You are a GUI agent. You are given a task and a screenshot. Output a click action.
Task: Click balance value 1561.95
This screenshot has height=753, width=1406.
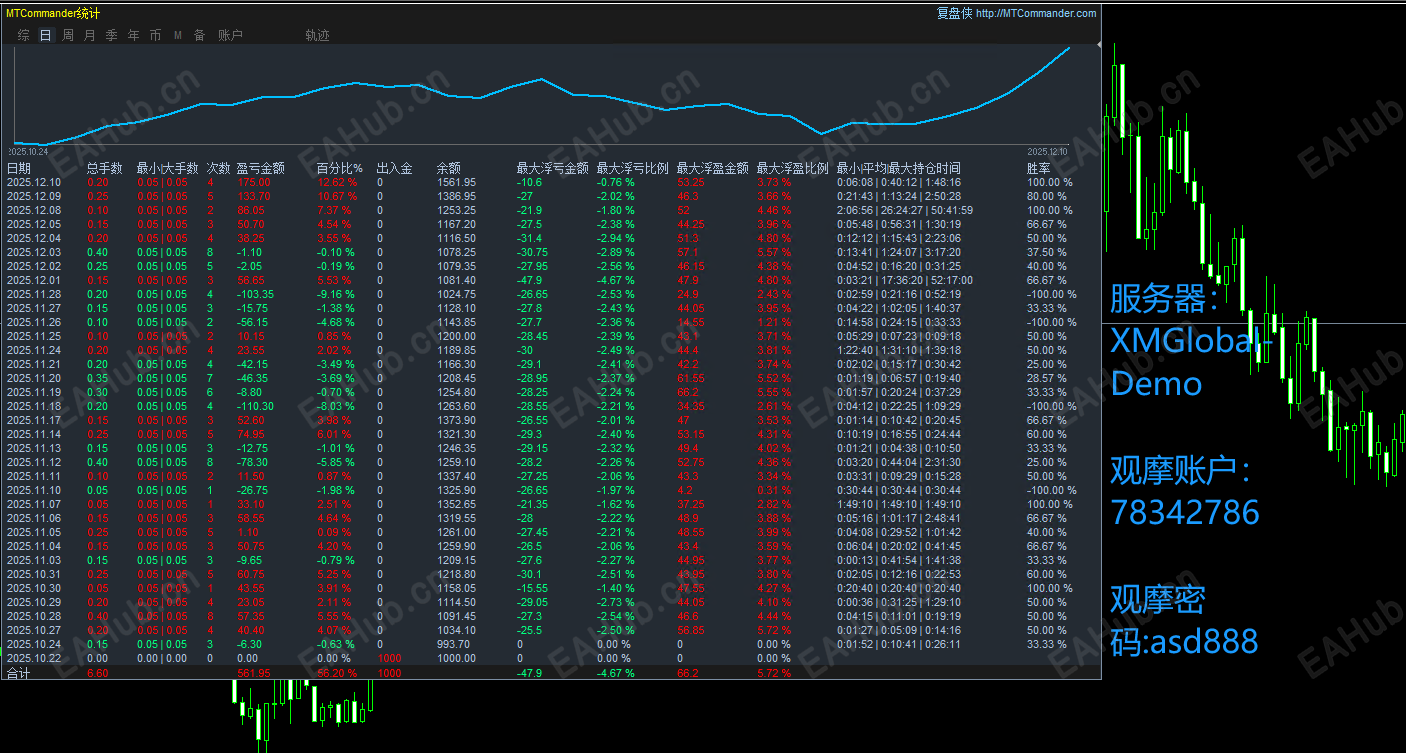(457, 182)
